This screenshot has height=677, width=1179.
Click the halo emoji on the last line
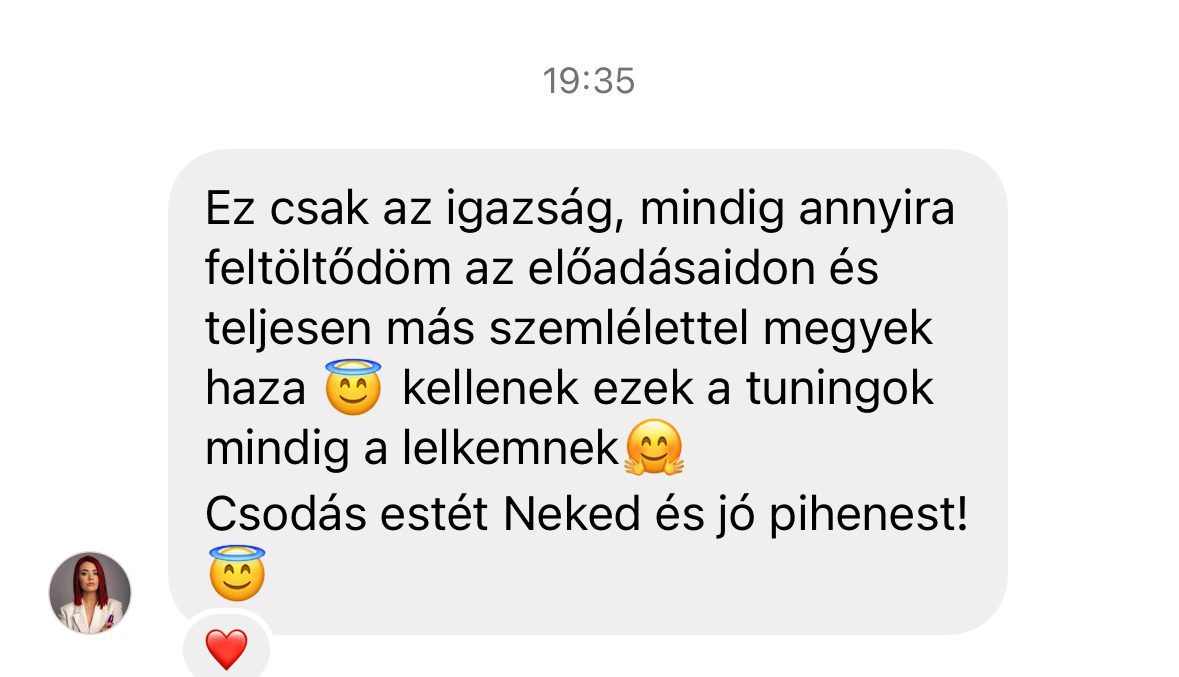pyautogui.click(x=238, y=573)
